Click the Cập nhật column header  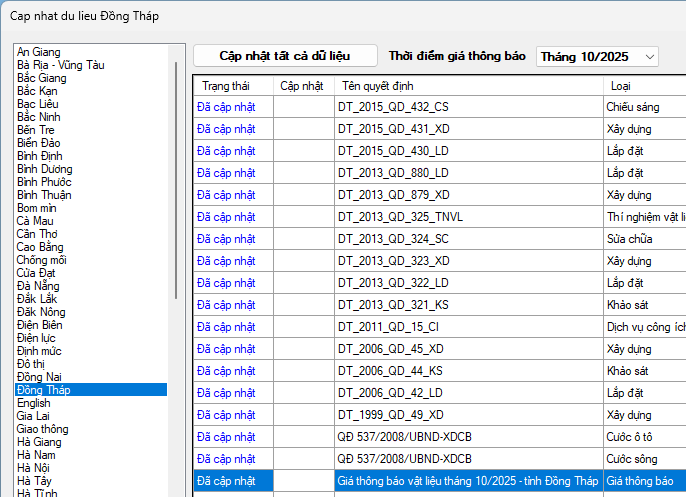(302, 86)
